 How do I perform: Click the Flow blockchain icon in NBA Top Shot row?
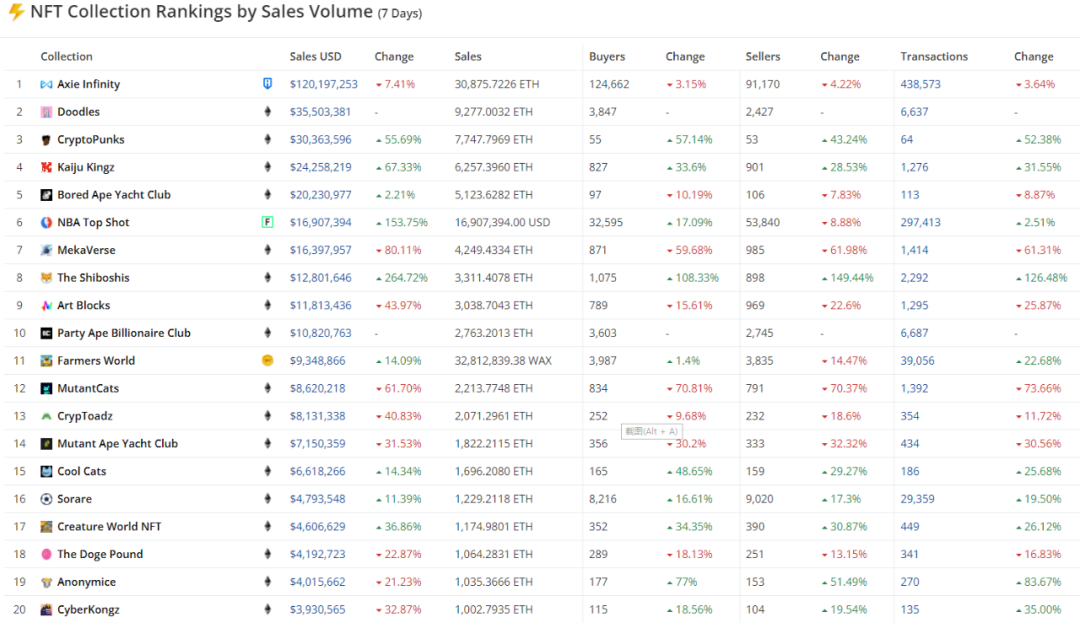(267, 222)
